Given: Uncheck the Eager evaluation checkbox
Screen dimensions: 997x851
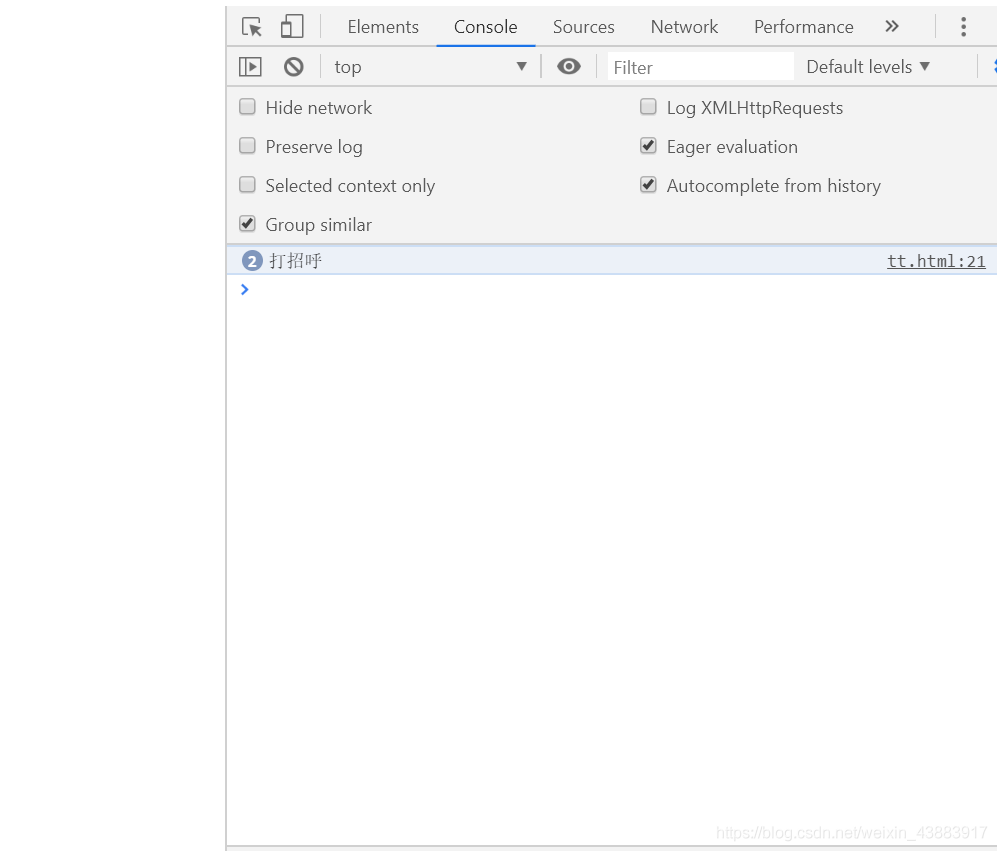Looking at the screenshot, I should 649,146.
